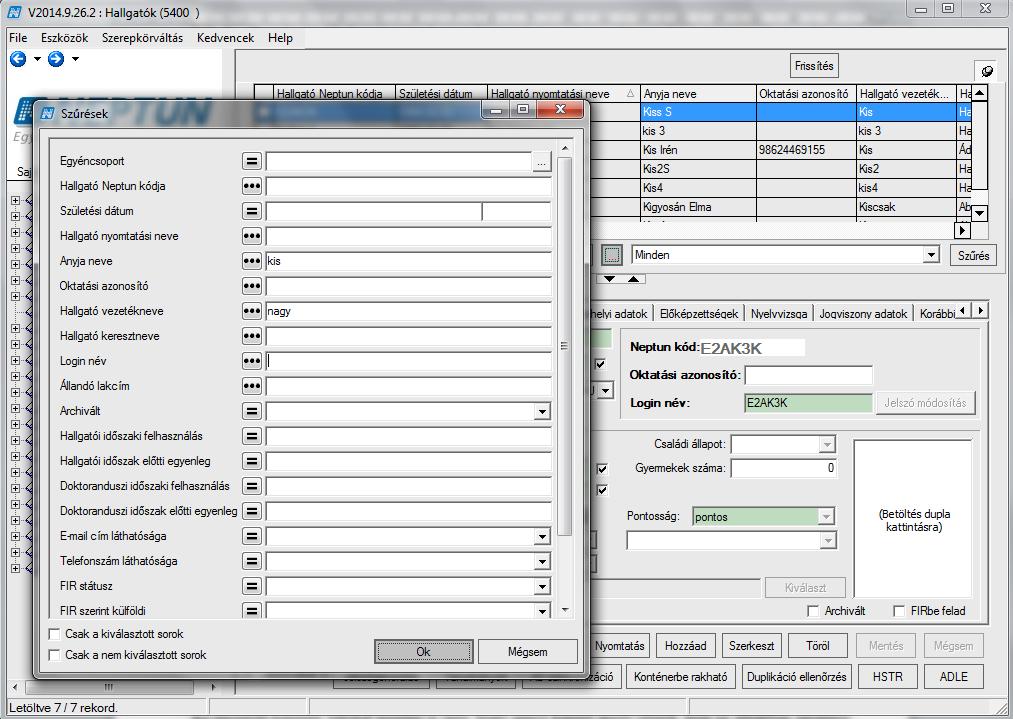Toggle the checked box left of Neptun kód
1013x719 pixels.
[600, 364]
